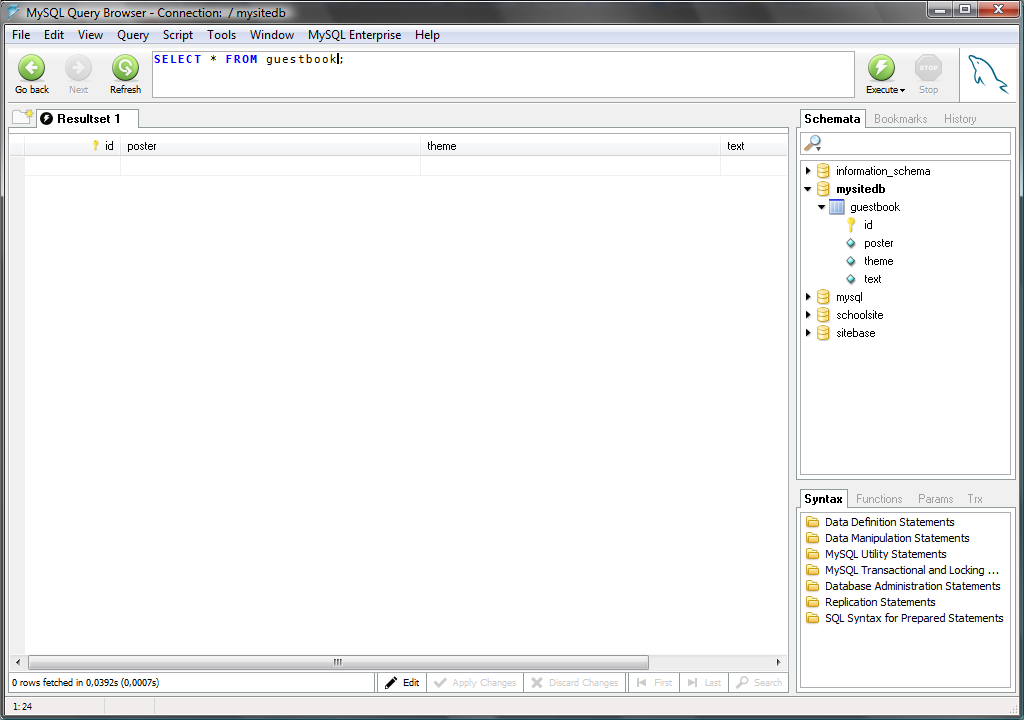Expand the information_schema database

click(x=809, y=171)
